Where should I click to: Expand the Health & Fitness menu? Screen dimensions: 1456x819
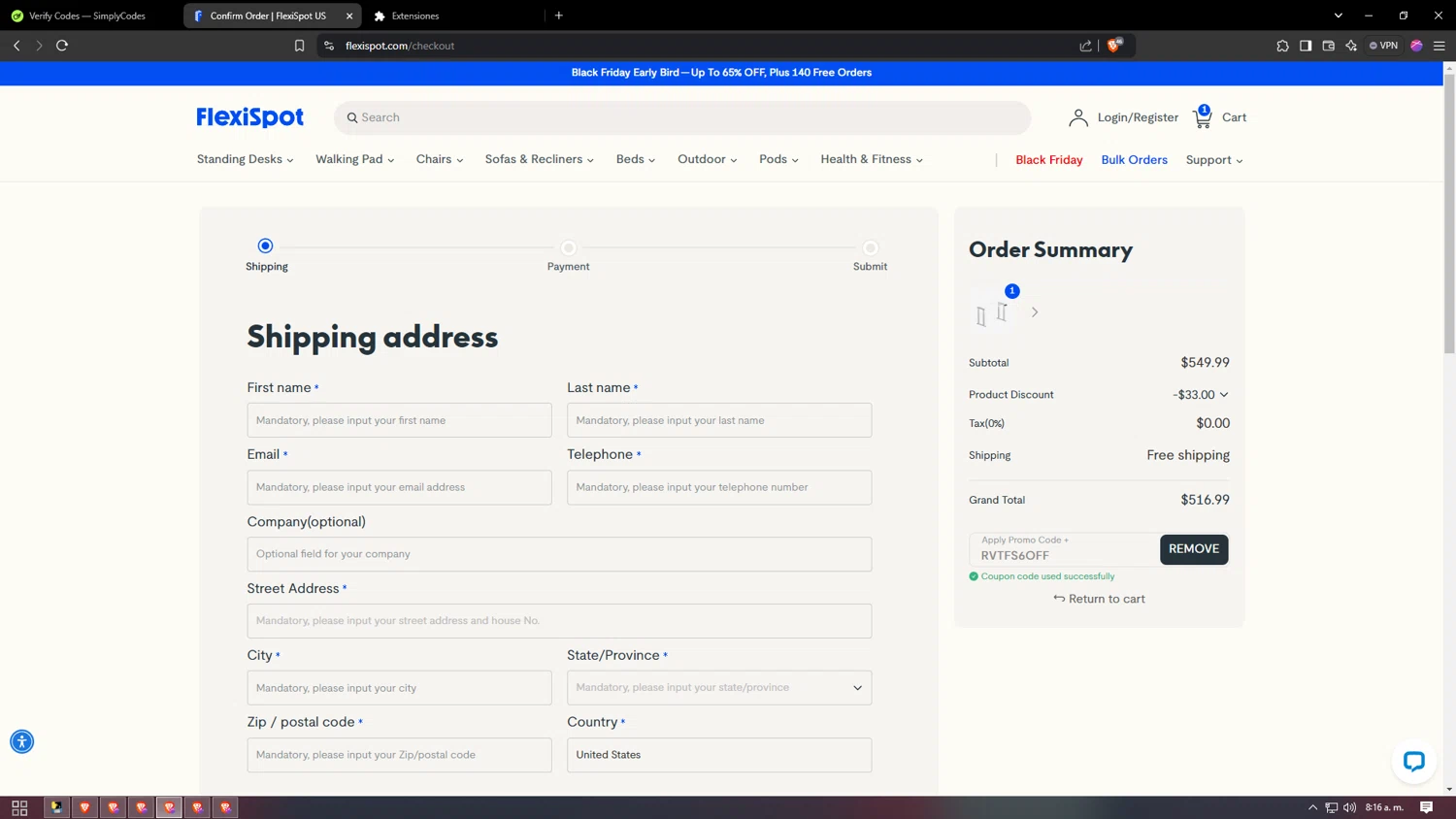click(872, 159)
